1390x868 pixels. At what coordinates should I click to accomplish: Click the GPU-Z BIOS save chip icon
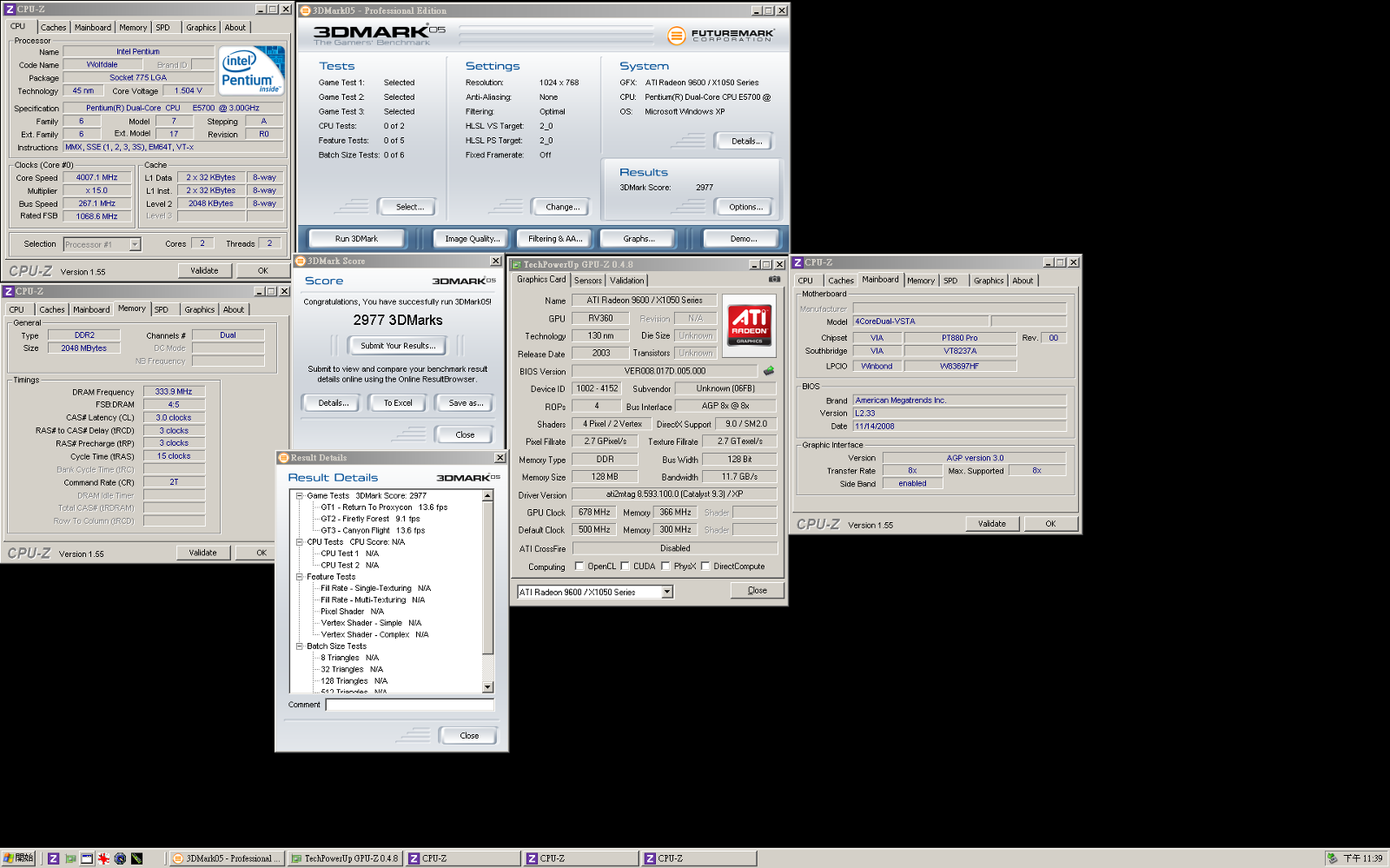click(x=769, y=371)
